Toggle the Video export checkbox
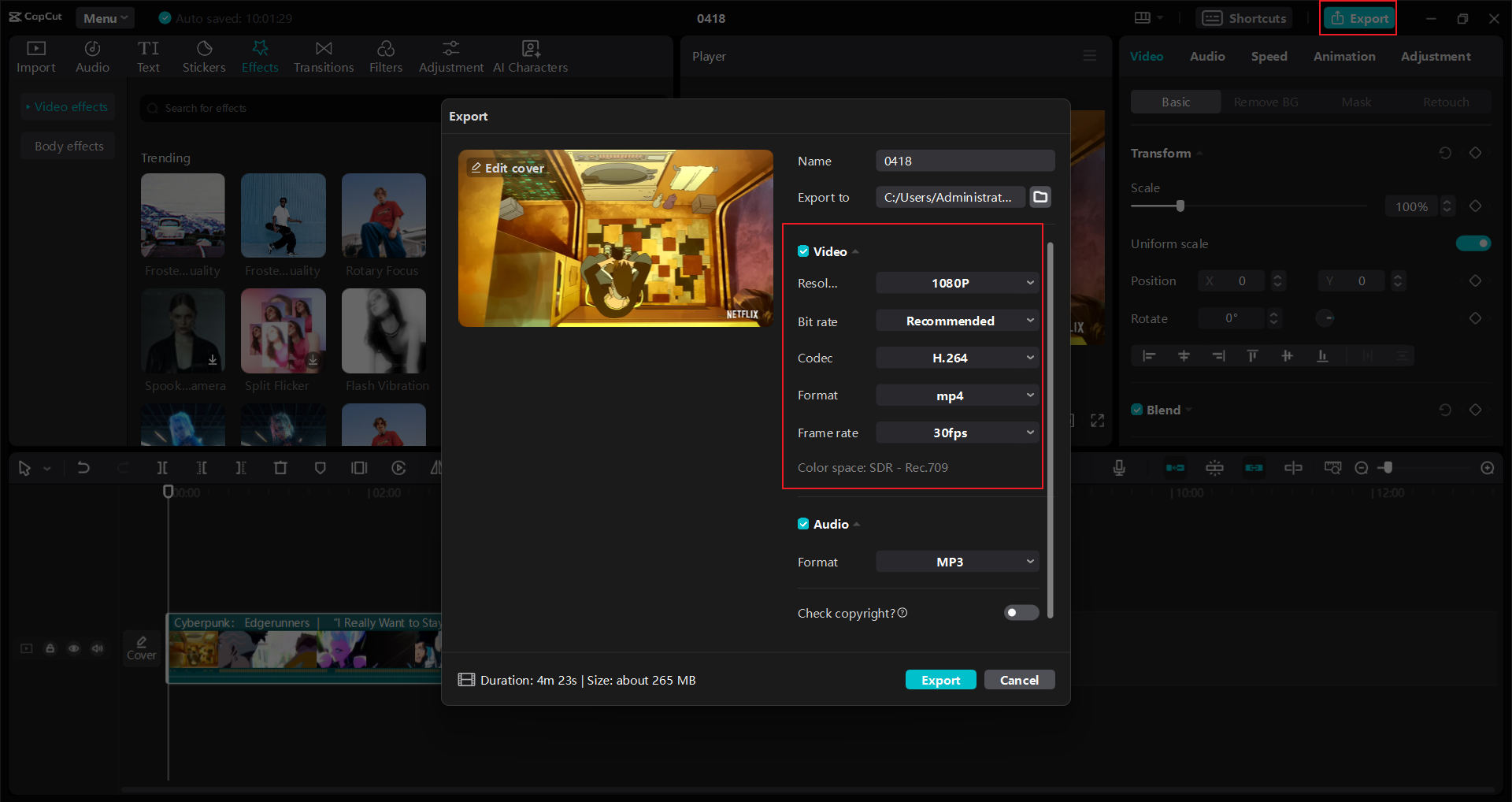Screen dimensions: 1512x802 [x=803, y=251]
